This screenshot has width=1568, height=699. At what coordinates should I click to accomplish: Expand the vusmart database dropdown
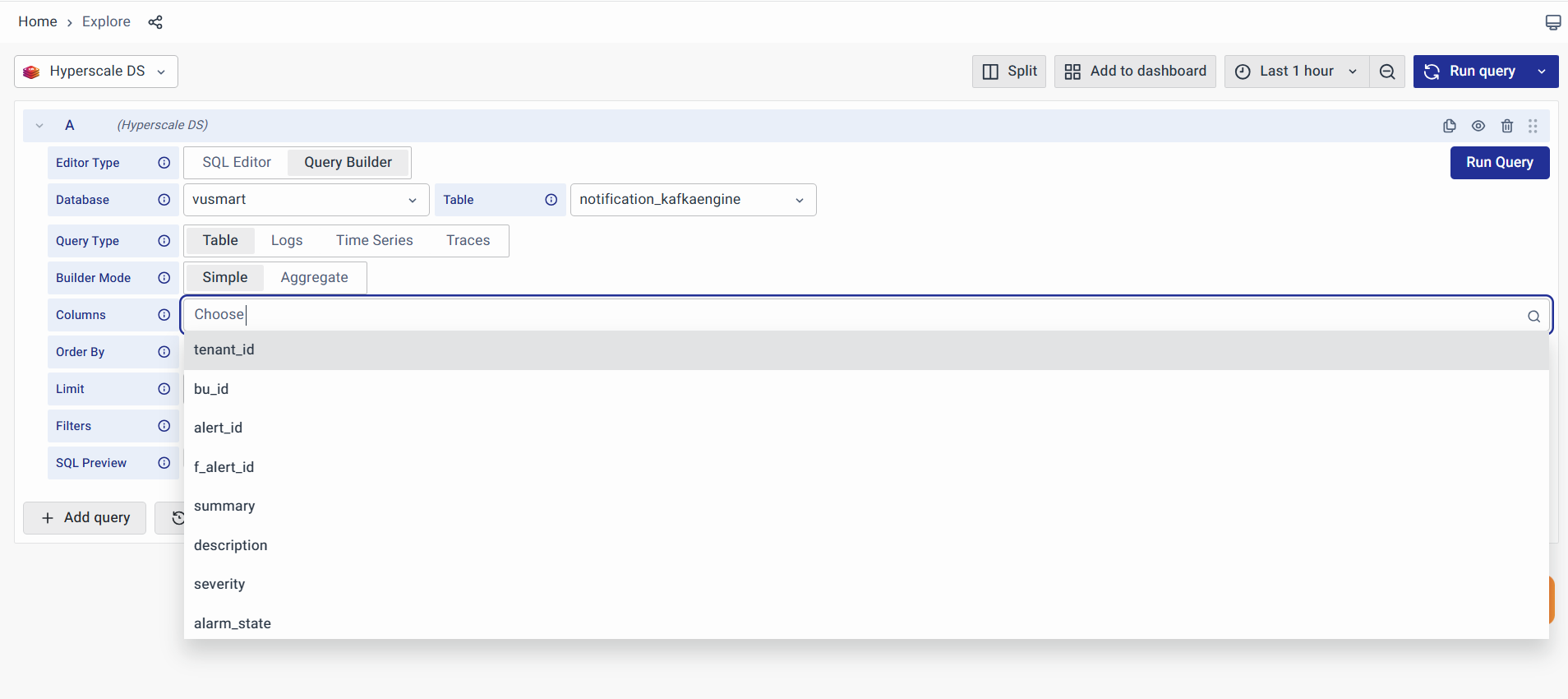pos(306,200)
